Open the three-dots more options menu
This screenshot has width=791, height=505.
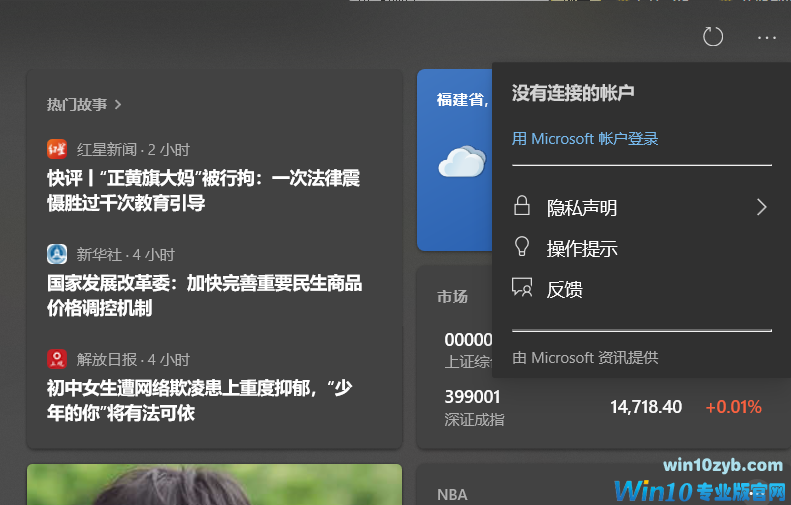(766, 38)
